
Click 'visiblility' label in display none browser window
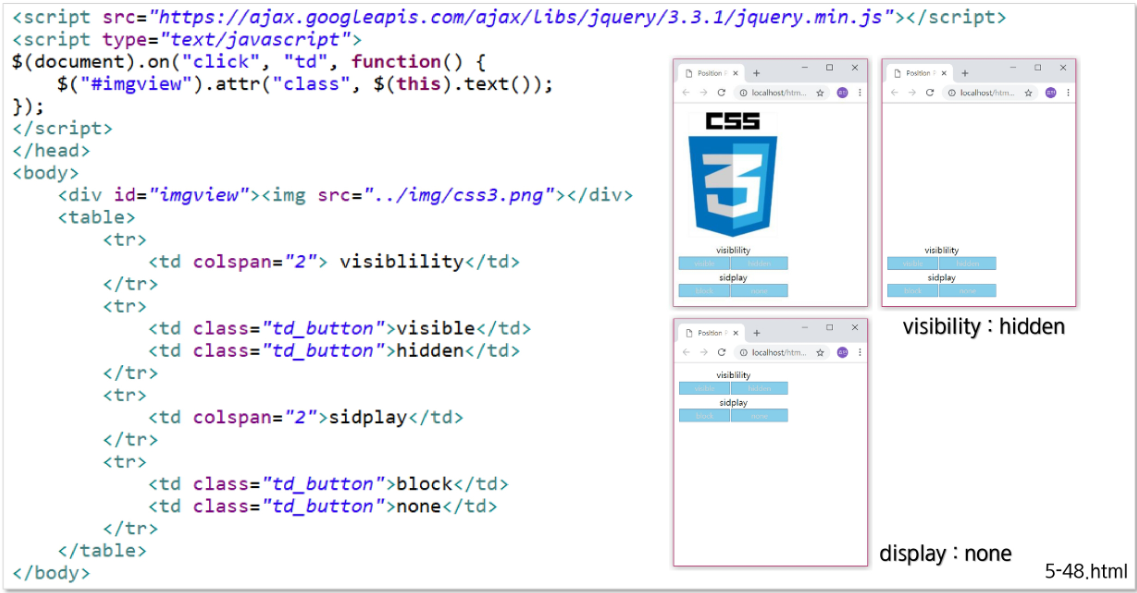pyautogui.click(x=733, y=375)
